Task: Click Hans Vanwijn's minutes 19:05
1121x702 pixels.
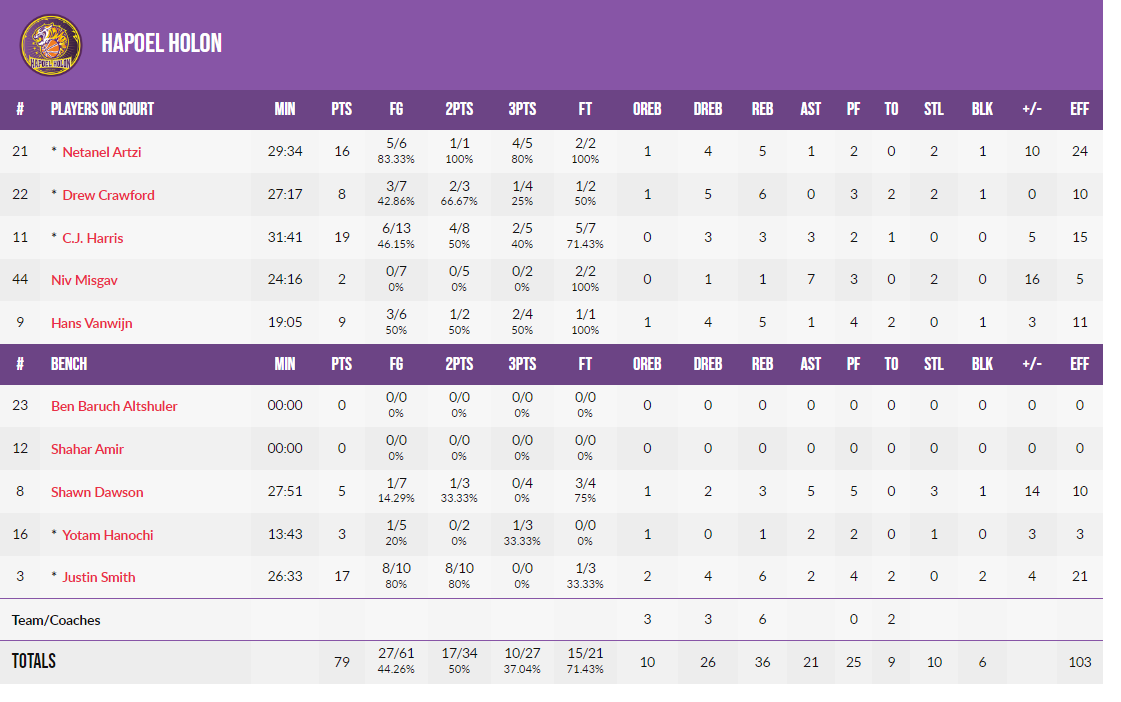Action: coord(285,322)
